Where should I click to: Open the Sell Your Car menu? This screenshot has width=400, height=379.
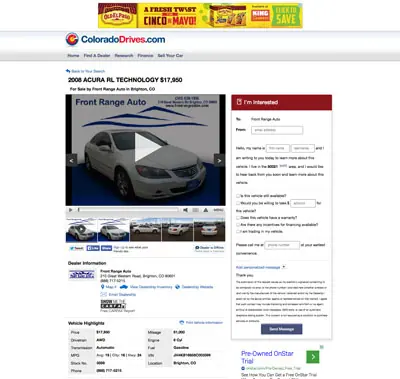(170, 56)
